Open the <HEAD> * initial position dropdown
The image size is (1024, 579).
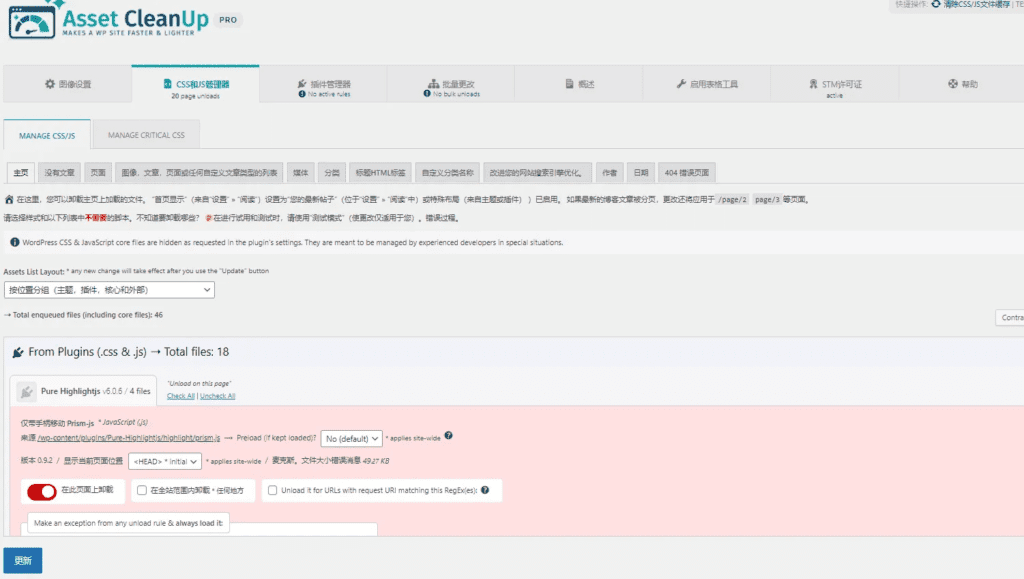pyautogui.click(x=165, y=462)
